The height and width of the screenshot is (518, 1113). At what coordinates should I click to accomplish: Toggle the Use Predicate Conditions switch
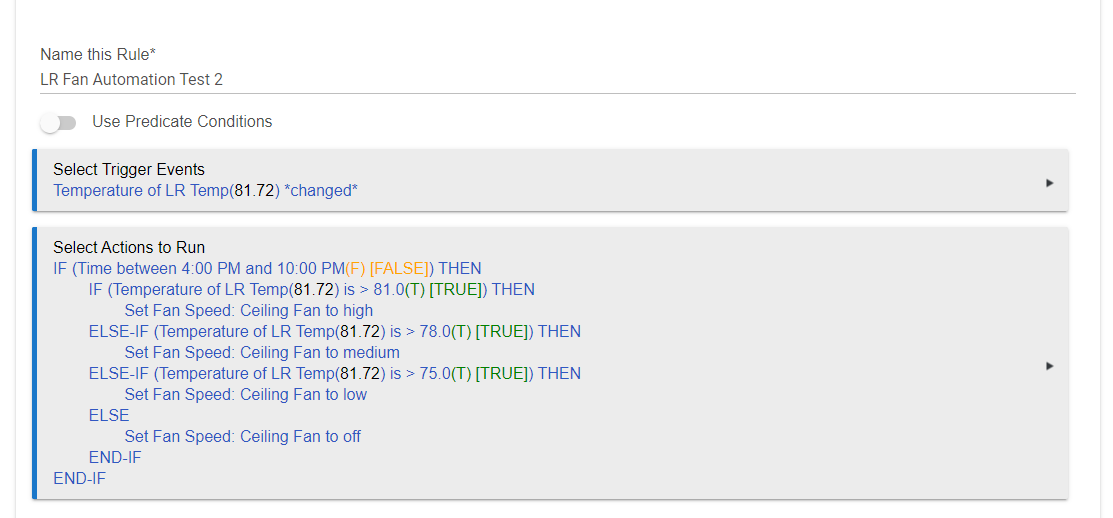click(x=58, y=123)
